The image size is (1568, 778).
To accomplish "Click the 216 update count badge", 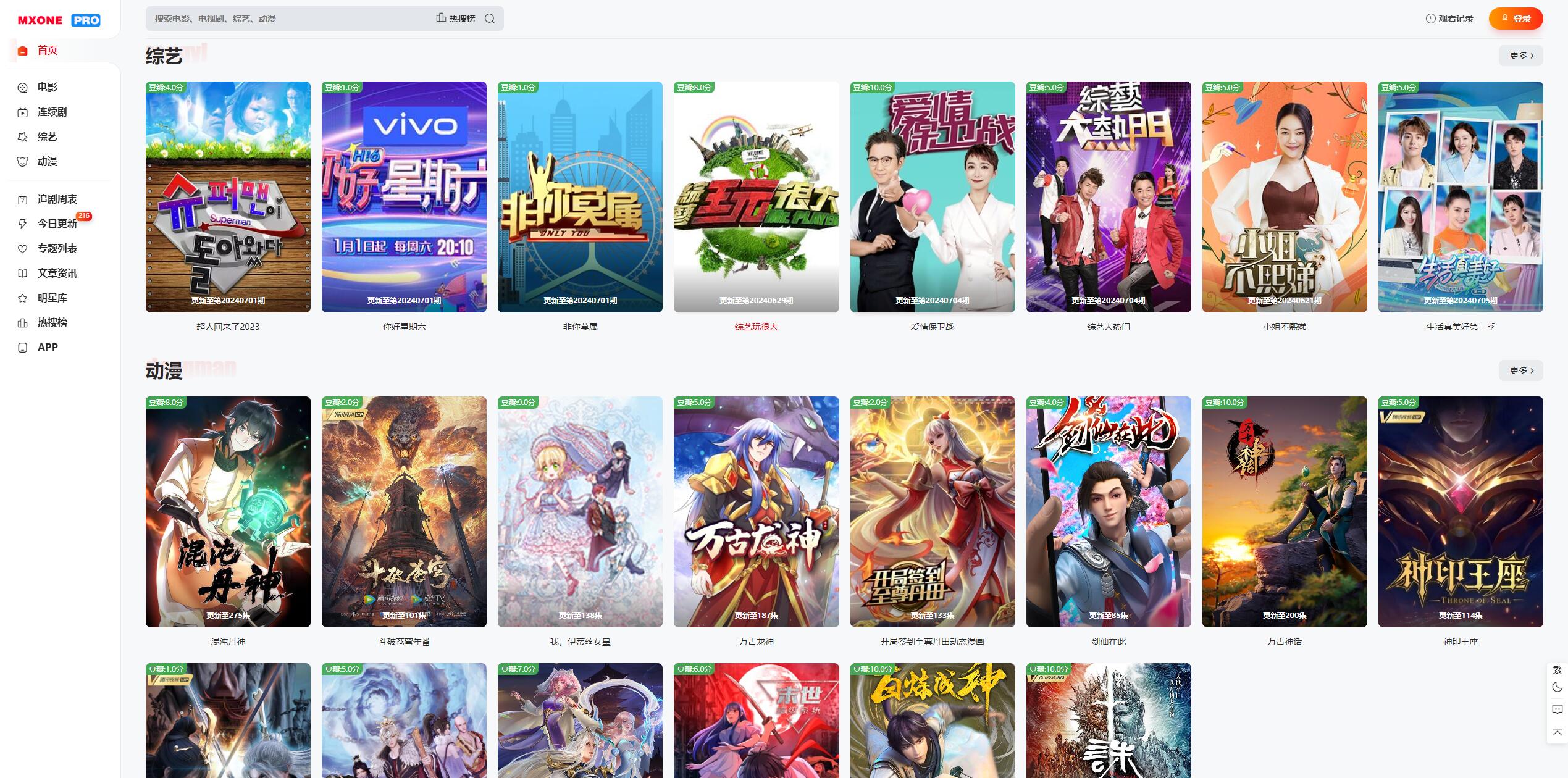I will pos(84,216).
